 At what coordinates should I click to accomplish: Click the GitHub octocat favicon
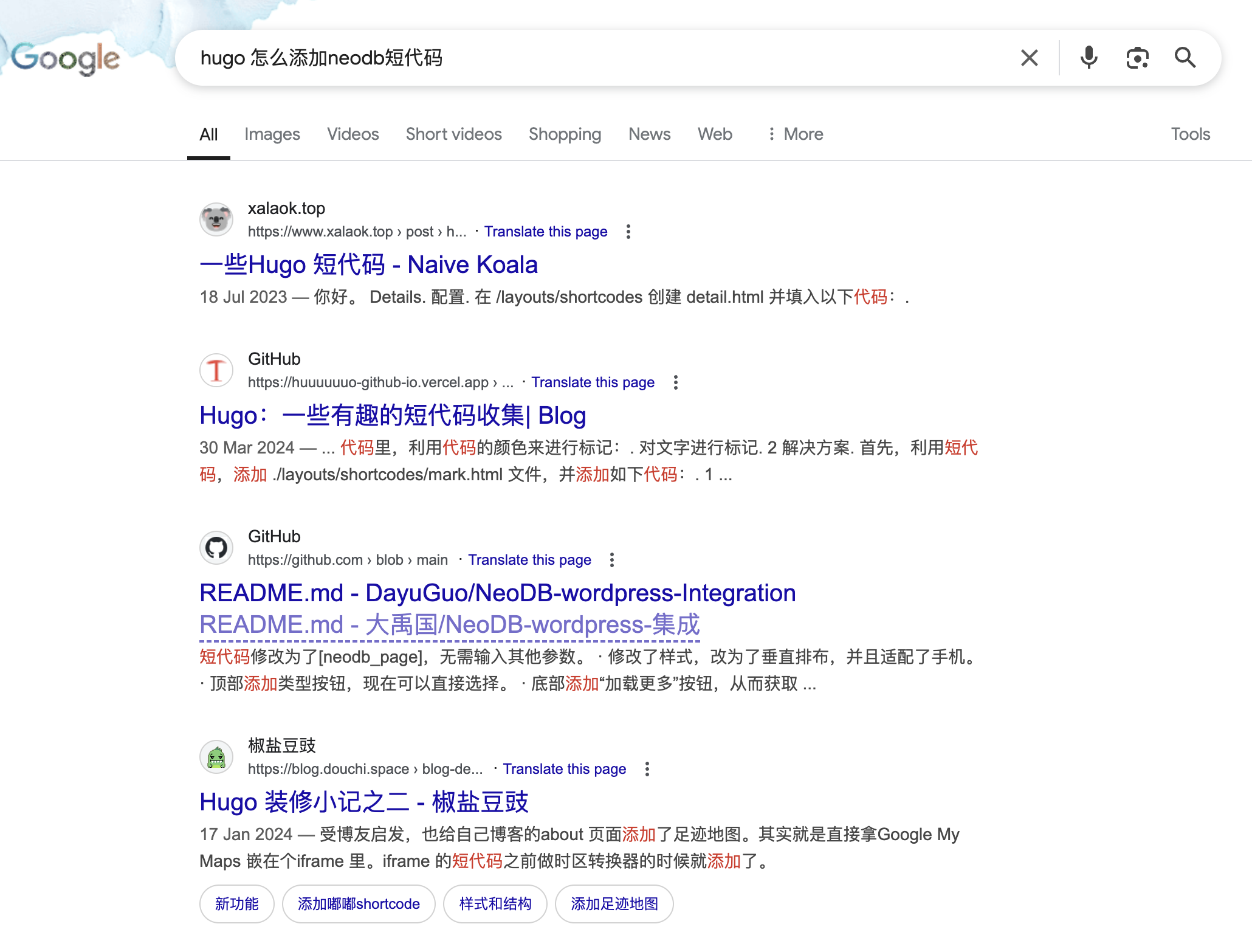(216, 548)
